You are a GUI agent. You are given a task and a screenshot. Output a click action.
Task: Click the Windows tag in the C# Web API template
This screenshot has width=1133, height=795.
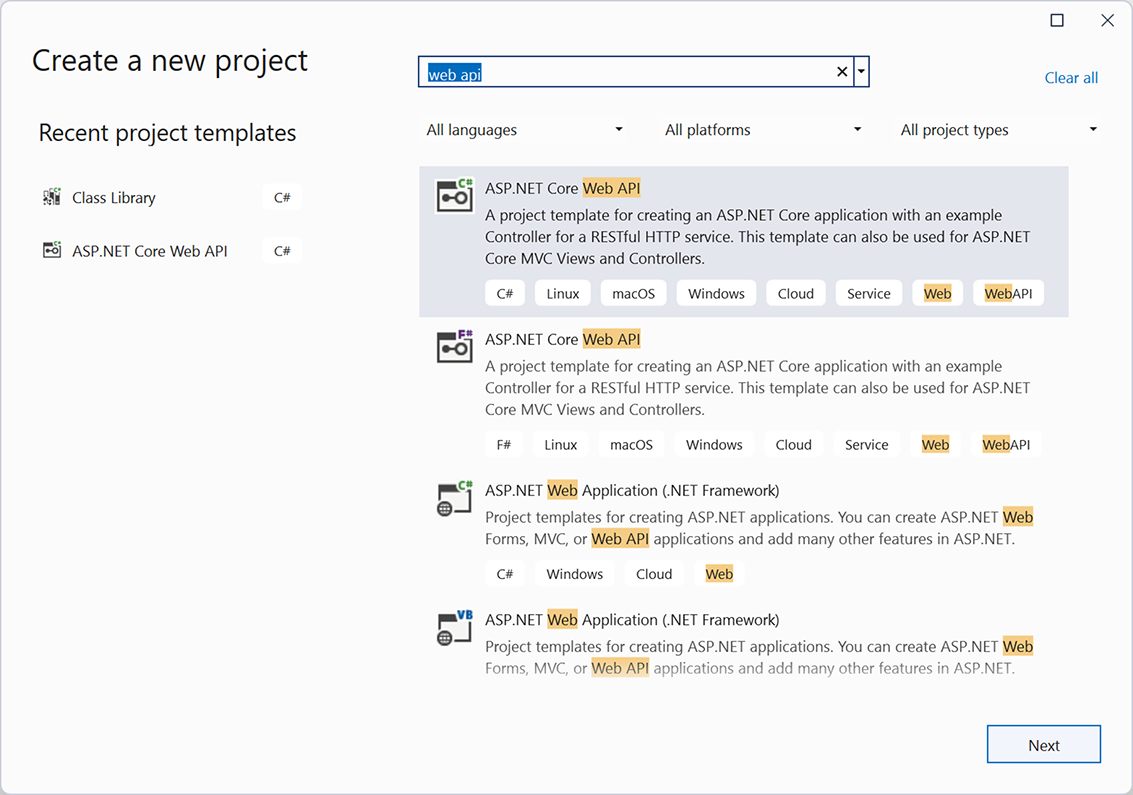point(716,293)
